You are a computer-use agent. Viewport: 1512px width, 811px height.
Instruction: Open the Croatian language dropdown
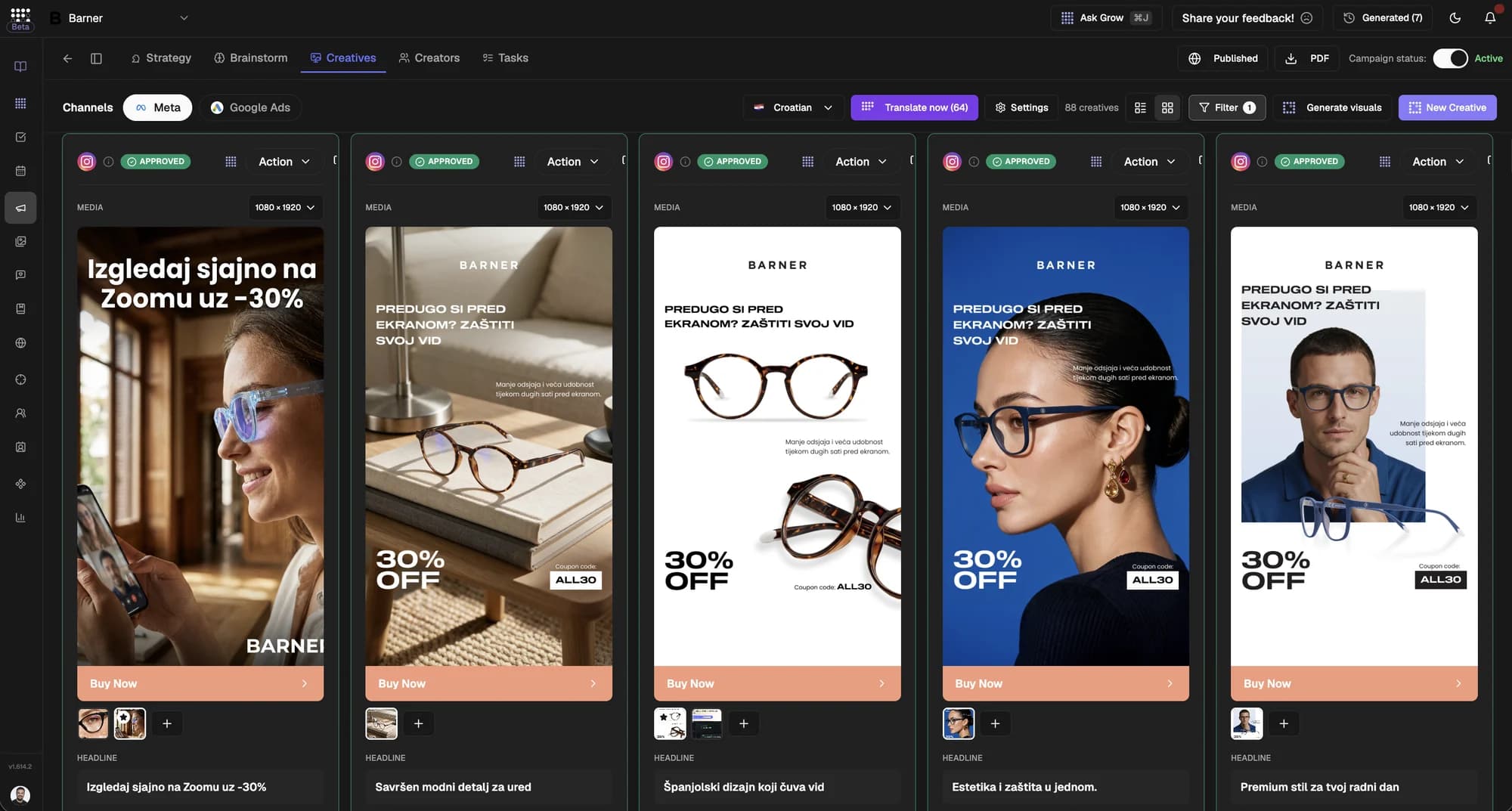pyautogui.click(x=793, y=107)
